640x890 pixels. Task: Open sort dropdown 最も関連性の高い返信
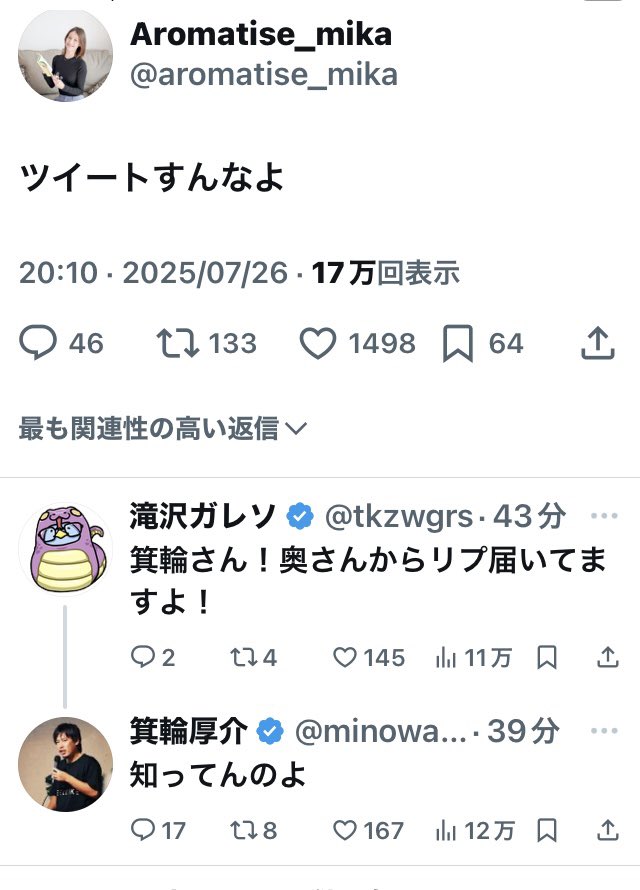click(x=162, y=429)
